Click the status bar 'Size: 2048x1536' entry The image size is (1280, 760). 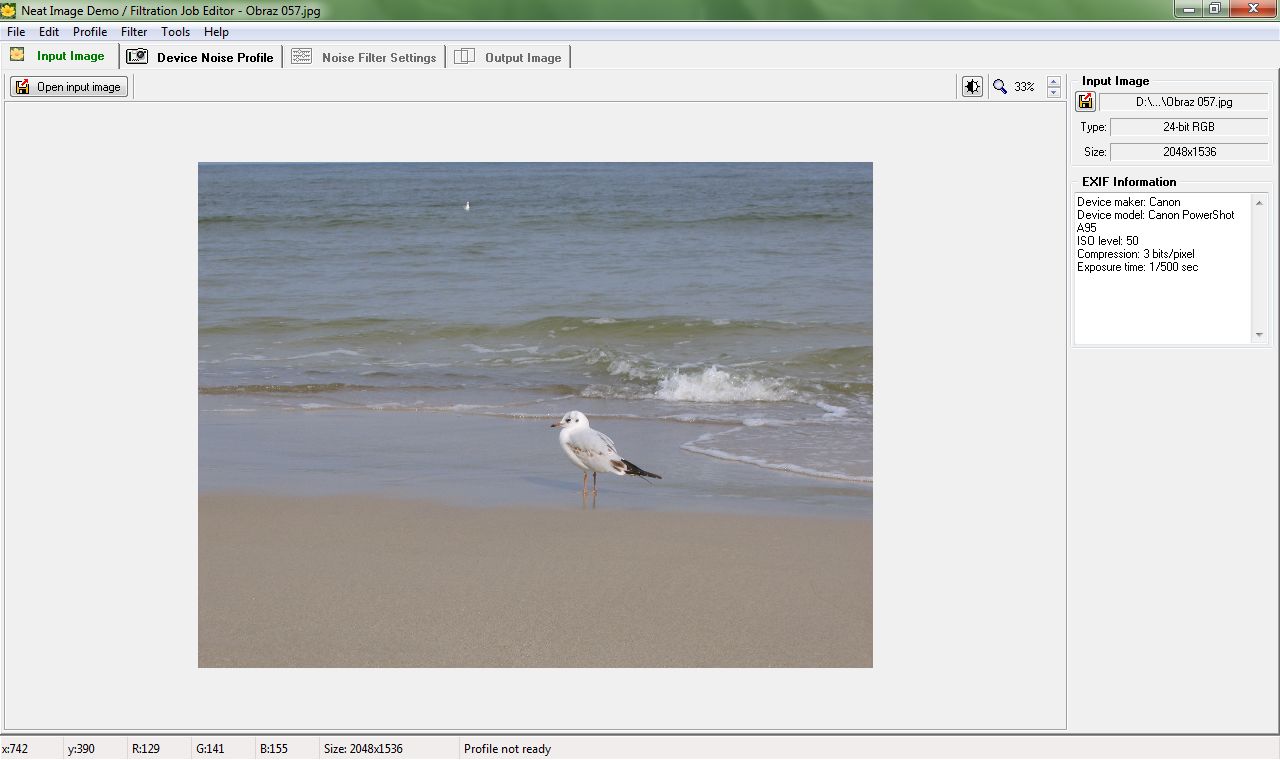click(363, 749)
